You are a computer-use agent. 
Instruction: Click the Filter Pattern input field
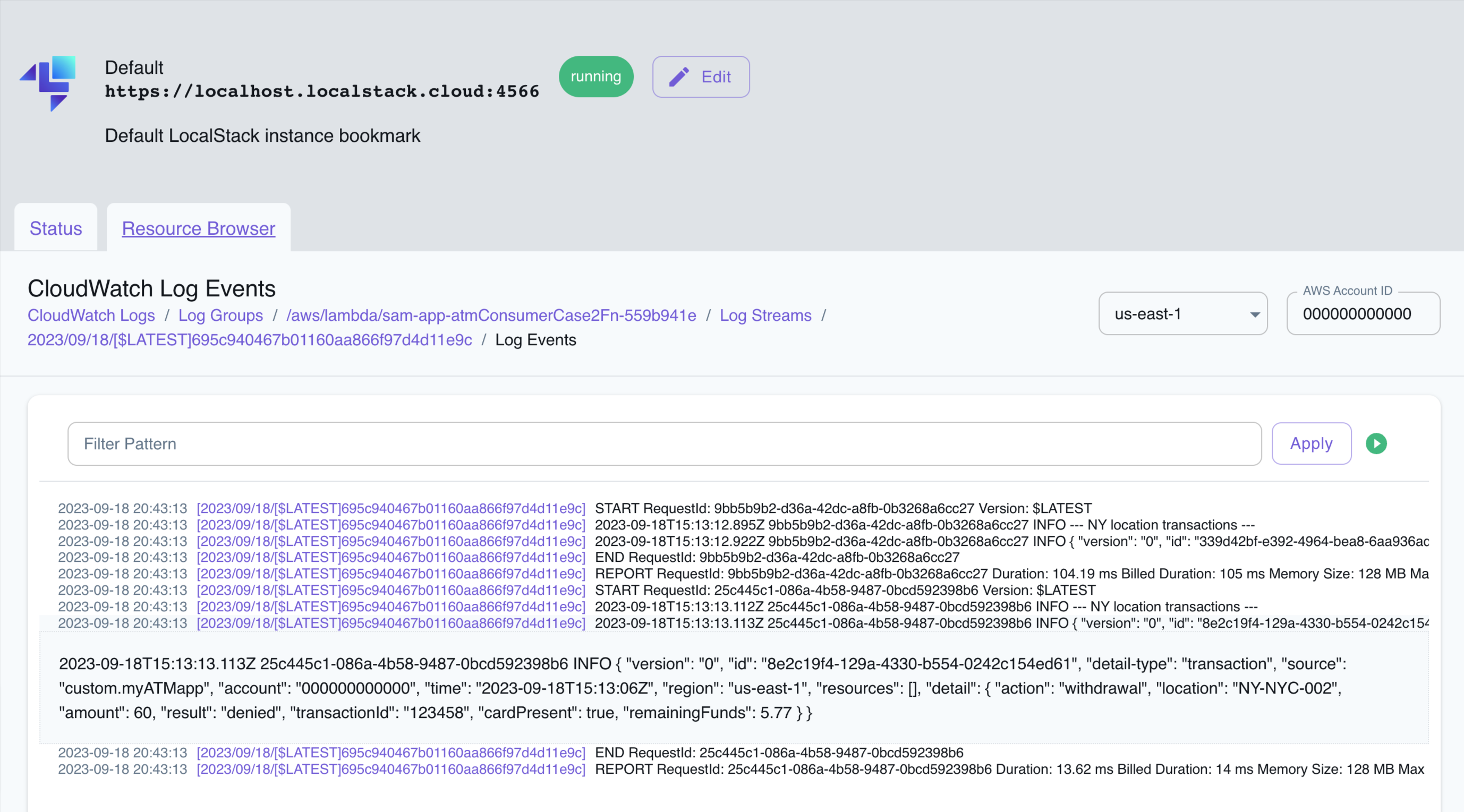[664, 444]
